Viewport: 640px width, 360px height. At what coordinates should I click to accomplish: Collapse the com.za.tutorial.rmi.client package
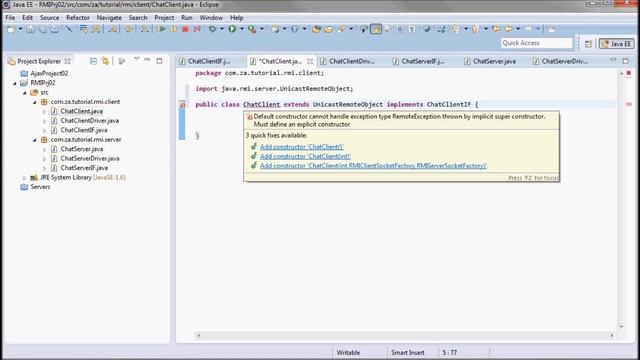(35, 102)
